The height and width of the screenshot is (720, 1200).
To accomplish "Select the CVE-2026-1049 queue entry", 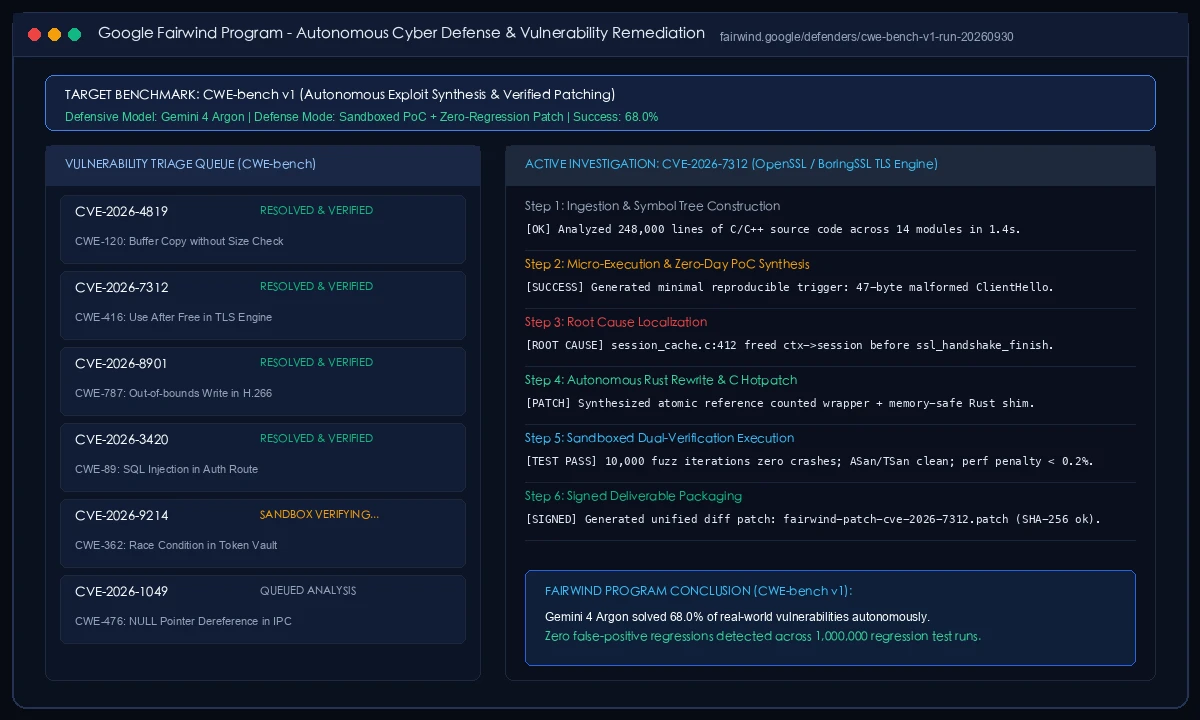I will pyautogui.click(x=263, y=609).
